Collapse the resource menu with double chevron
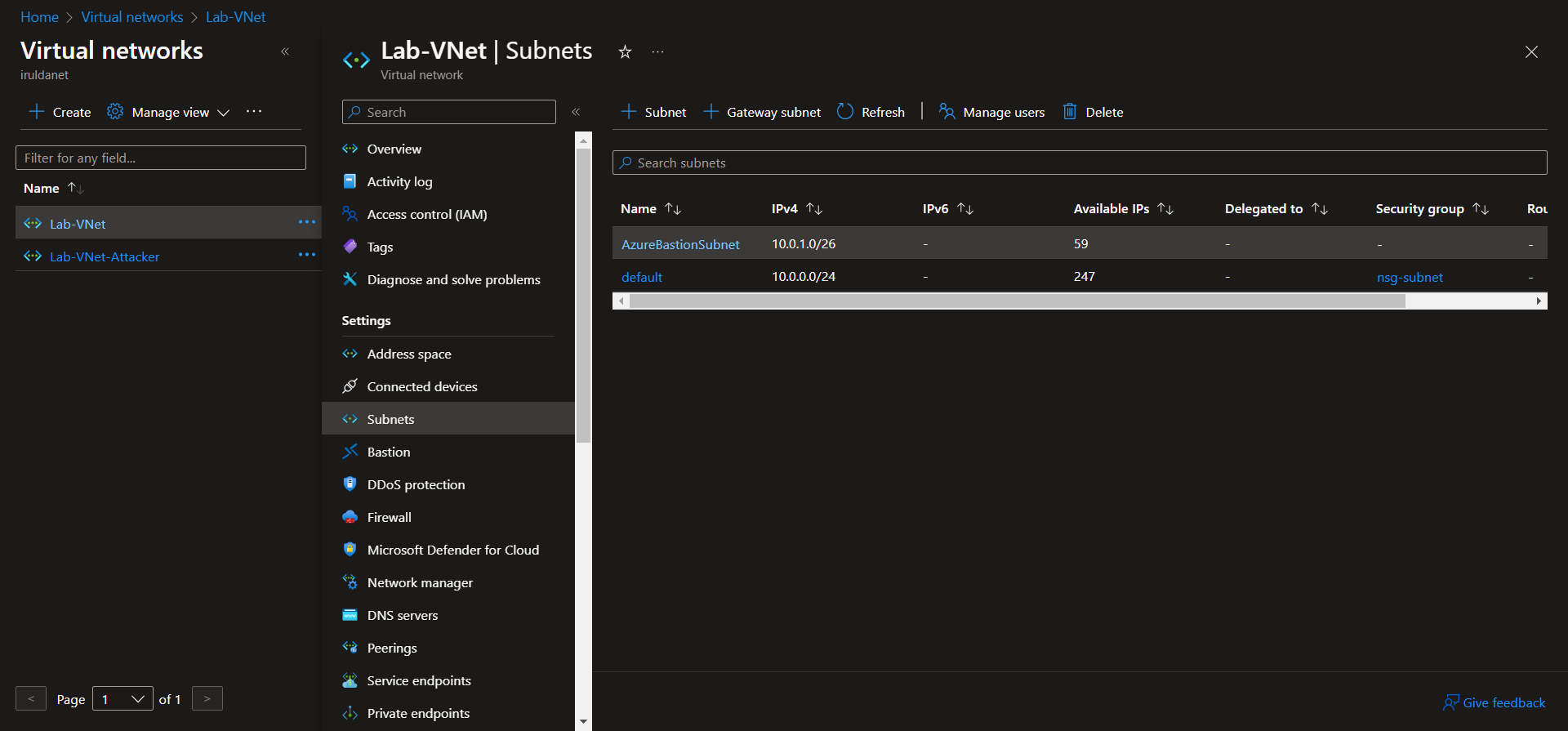This screenshot has width=1568, height=731. click(x=576, y=112)
